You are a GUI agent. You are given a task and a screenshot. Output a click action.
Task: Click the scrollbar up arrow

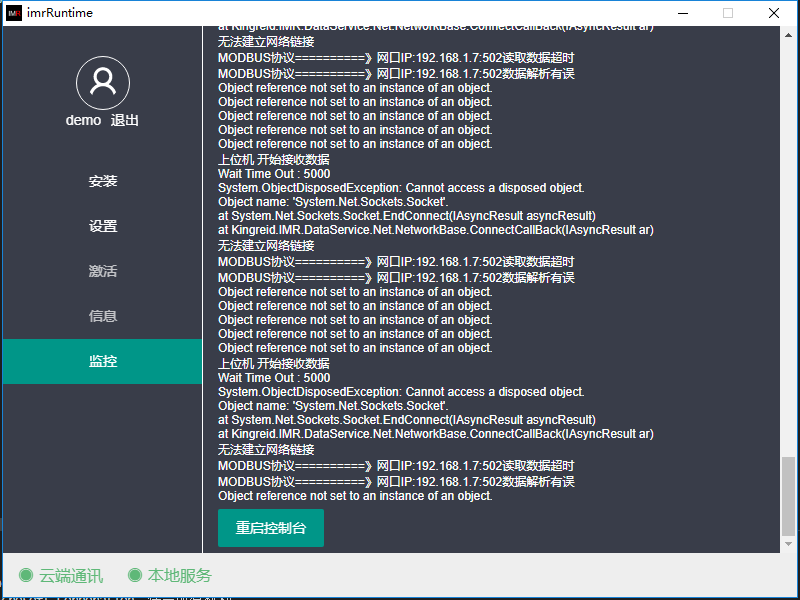point(788,33)
